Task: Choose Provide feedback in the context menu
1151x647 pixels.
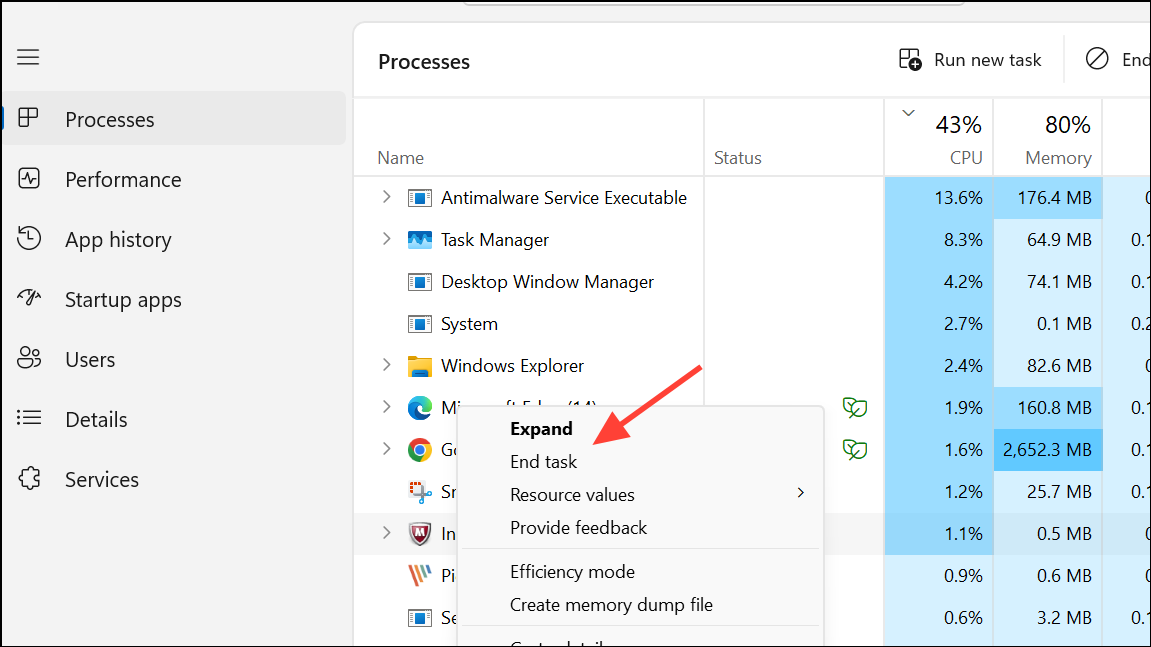Action: (x=580, y=527)
